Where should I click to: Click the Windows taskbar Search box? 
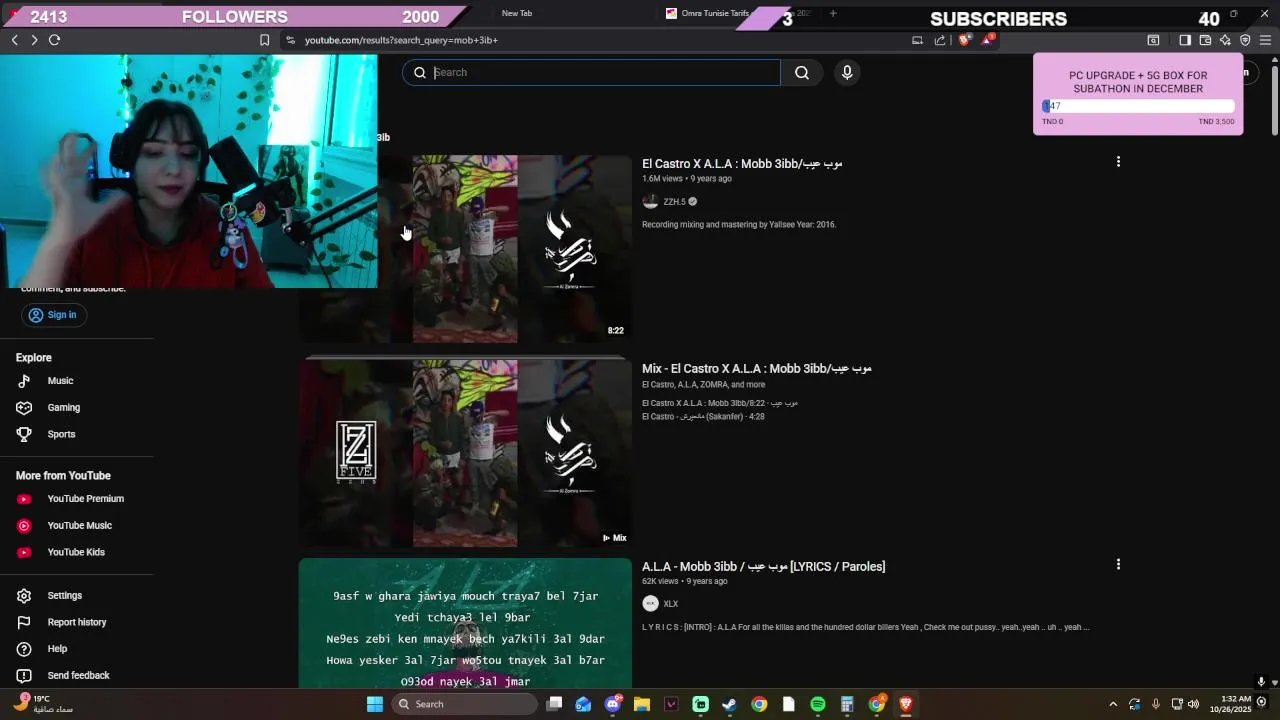click(464, 704)
